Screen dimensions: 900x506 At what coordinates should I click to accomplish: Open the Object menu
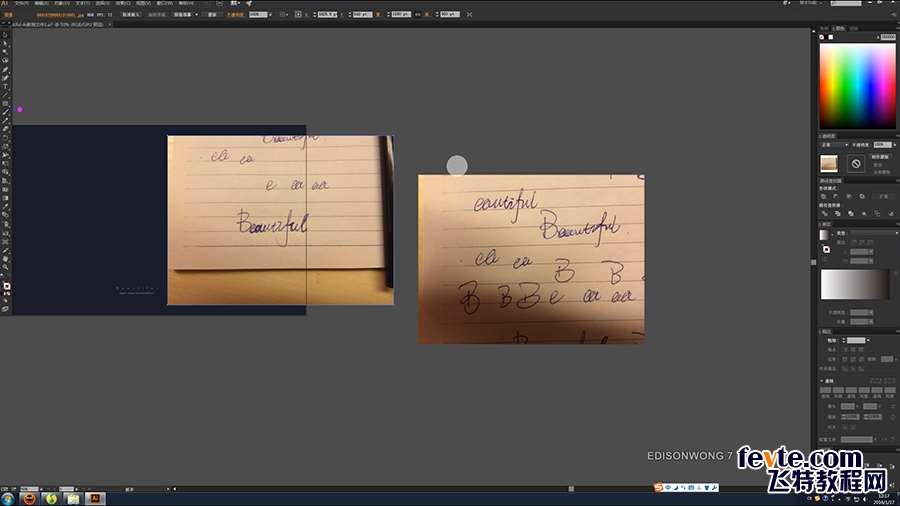61,3
